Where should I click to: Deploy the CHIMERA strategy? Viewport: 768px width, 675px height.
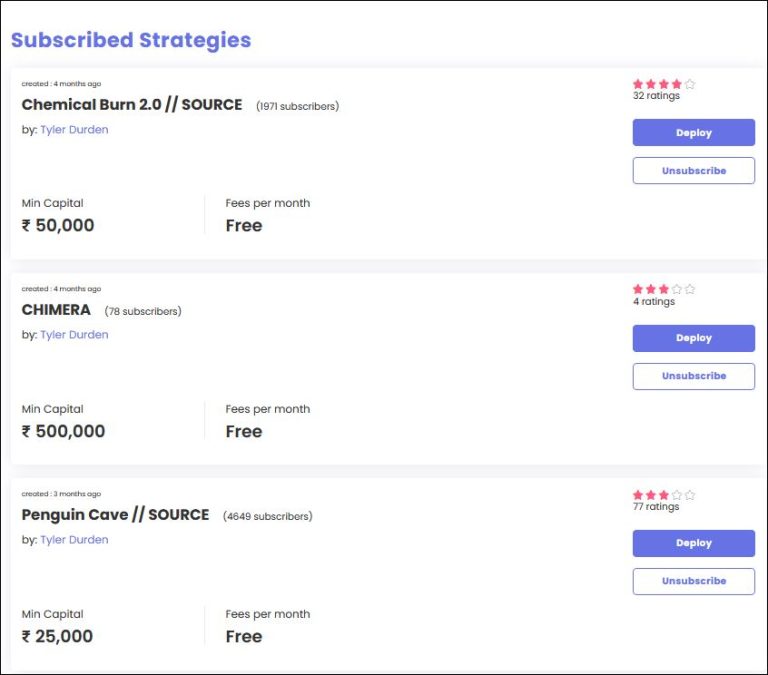pyautogui.click(x=693, y=338)
